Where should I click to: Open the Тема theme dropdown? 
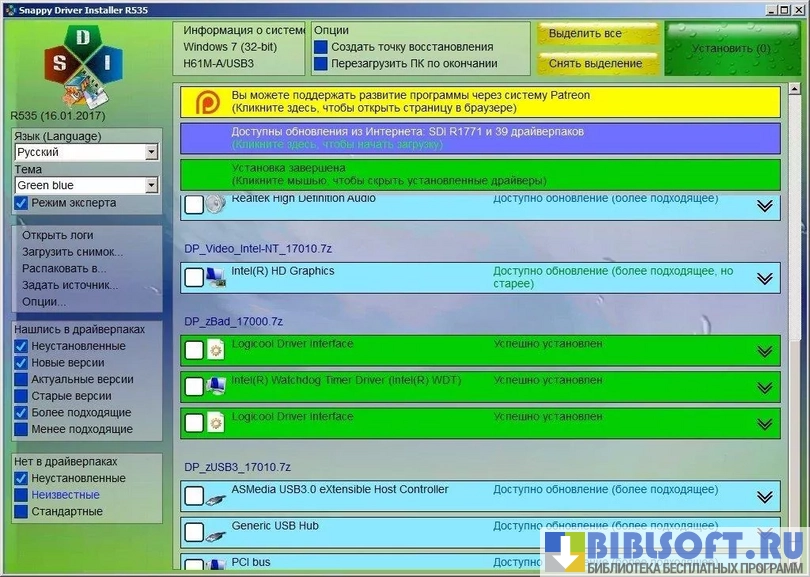tap(151, 185)
